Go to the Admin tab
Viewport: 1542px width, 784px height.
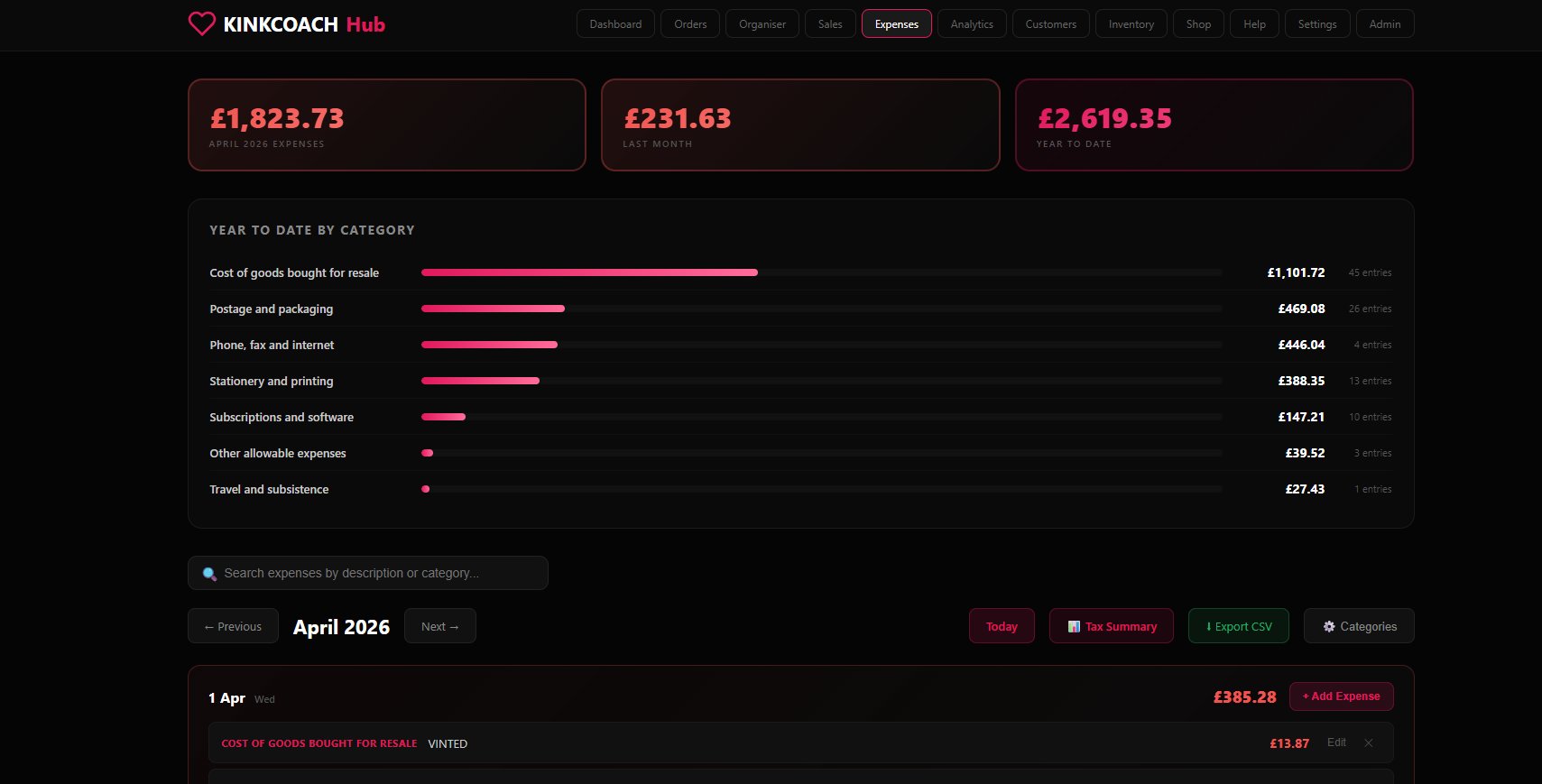[x=1385, y=24]
